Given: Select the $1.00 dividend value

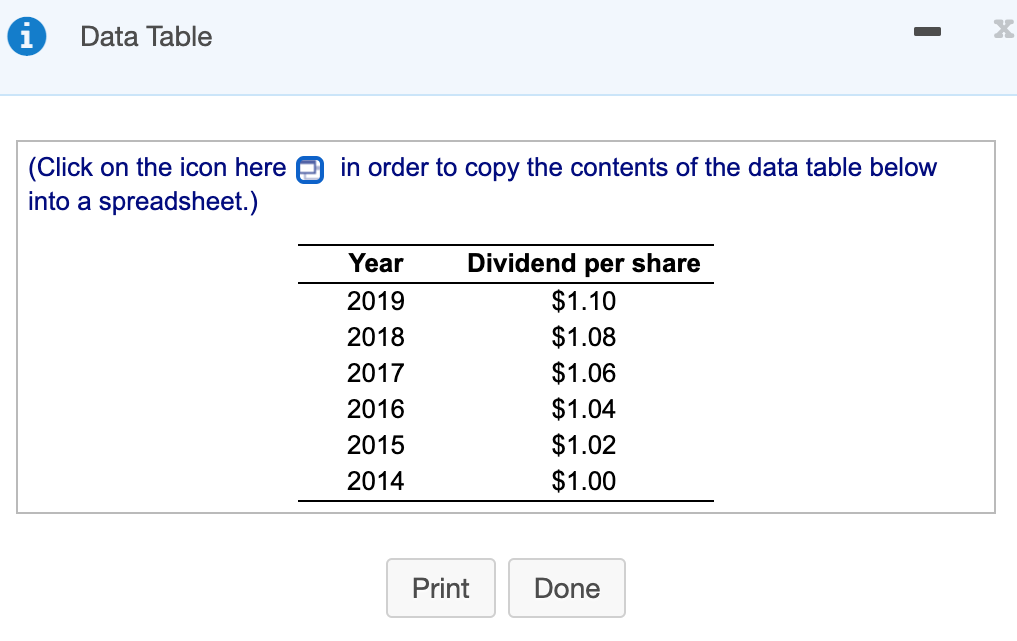Looking at the screenshot, I should click(584, 481).
